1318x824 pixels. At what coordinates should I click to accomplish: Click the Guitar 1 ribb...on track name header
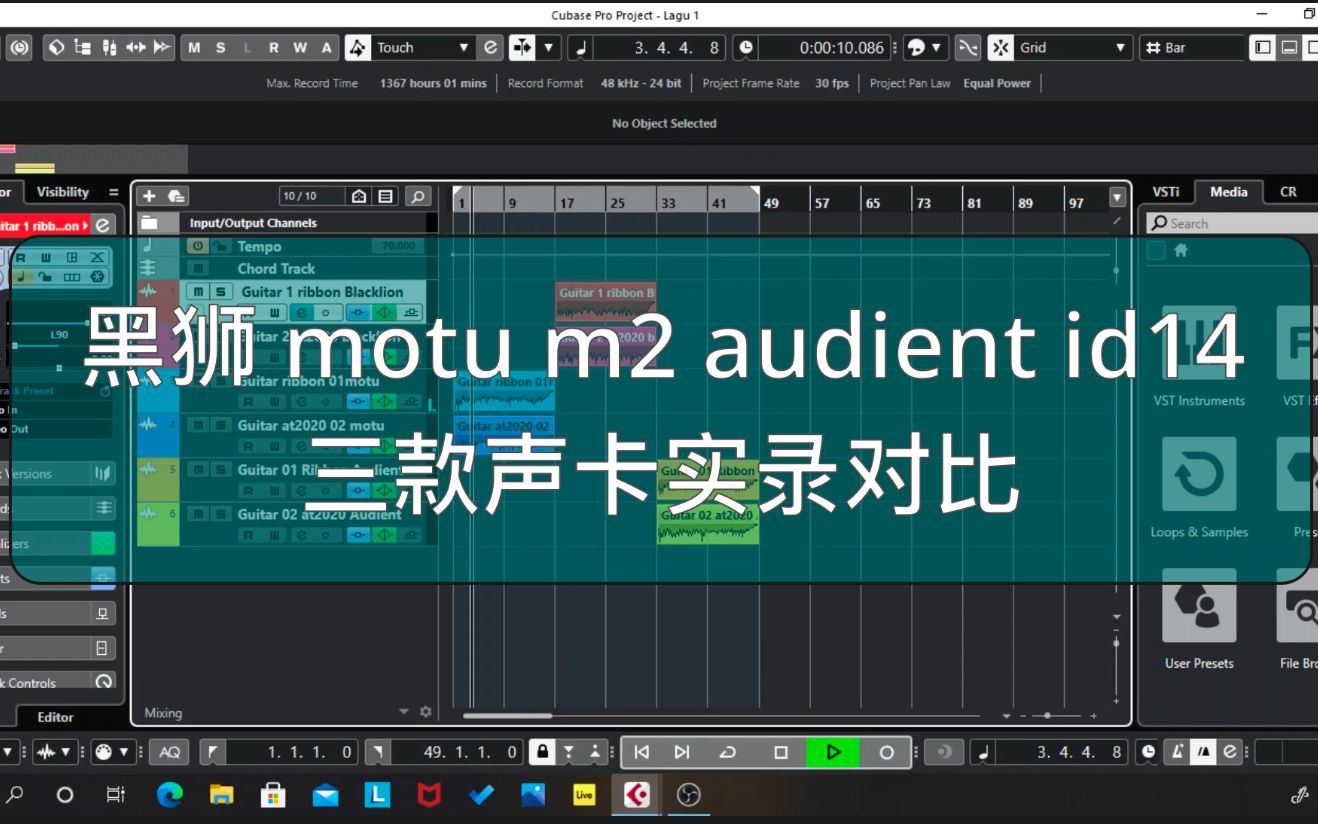click(44, 225)
